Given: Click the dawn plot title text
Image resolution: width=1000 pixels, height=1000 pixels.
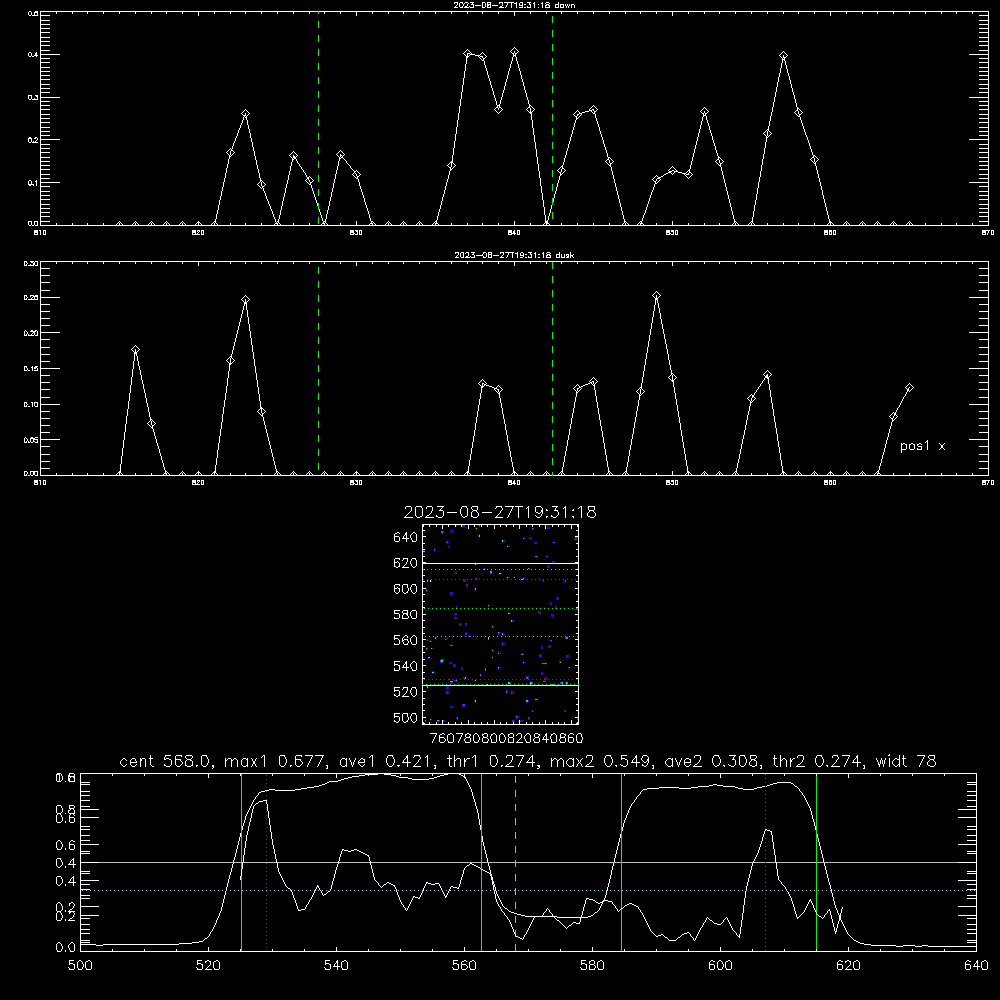Looking at the screenshot, I should (514, 5).
